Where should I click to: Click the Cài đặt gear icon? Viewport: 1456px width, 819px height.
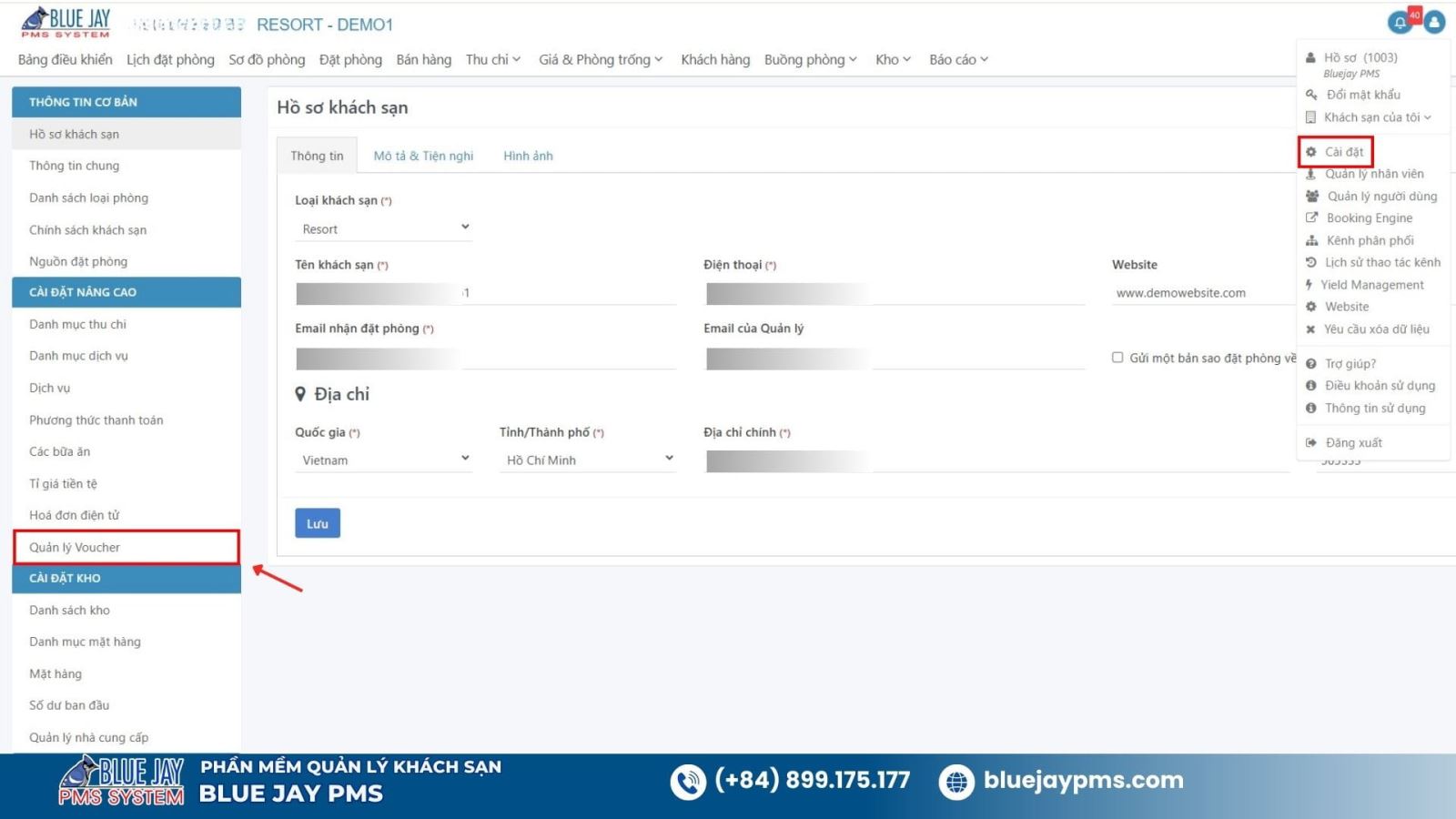[x=1311, y=152]
